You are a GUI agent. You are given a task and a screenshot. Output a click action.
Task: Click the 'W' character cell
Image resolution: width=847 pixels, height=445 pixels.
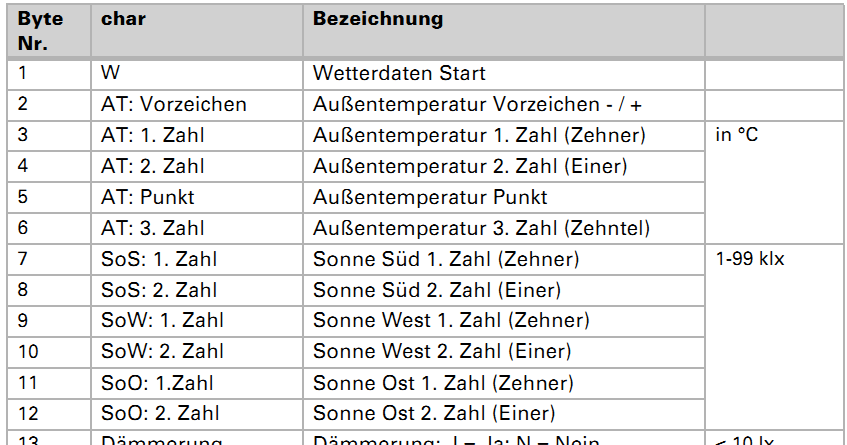pos(110,73)
